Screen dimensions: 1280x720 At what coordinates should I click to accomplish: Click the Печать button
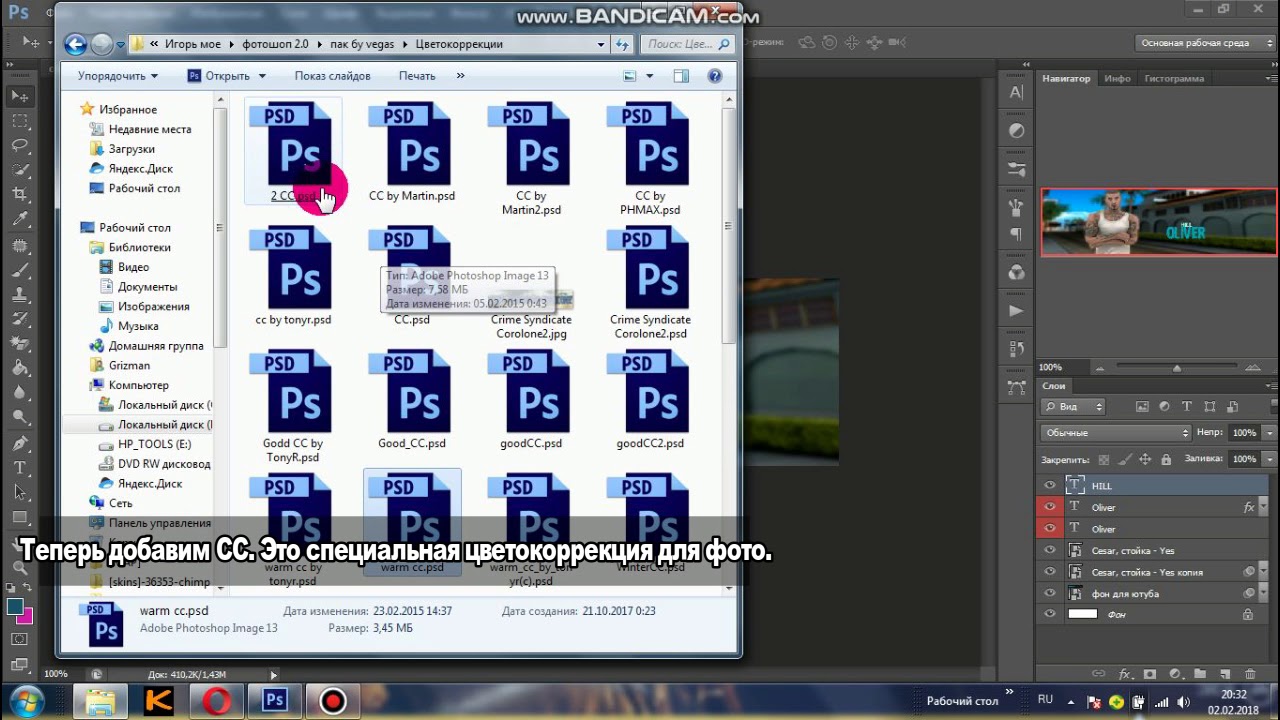417,76
